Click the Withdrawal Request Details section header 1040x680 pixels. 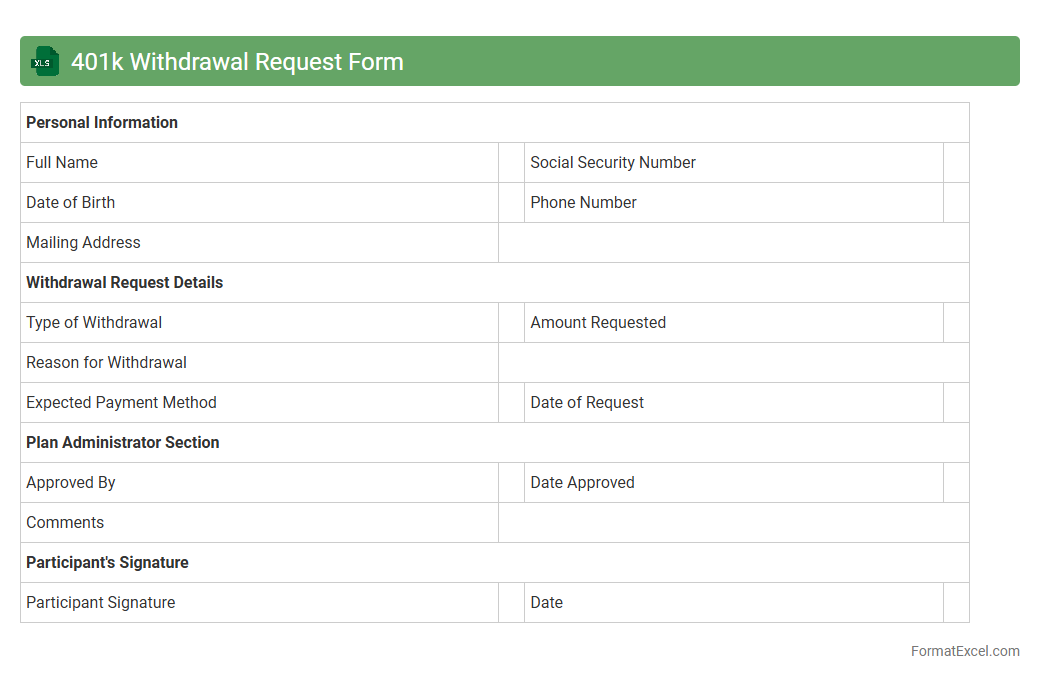125,283
